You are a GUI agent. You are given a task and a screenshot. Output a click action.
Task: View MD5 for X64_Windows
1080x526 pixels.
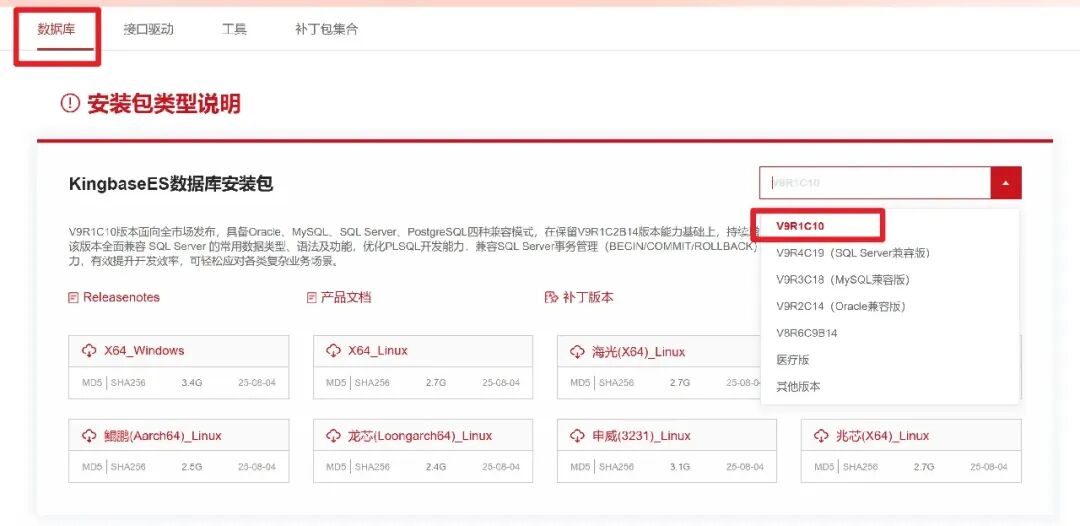click(92, 383)
